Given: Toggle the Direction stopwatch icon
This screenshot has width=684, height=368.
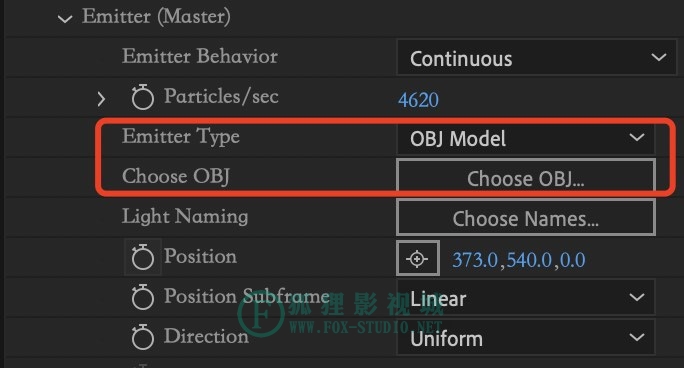Looking at the screenshot, I should click(x=143, y=337).
